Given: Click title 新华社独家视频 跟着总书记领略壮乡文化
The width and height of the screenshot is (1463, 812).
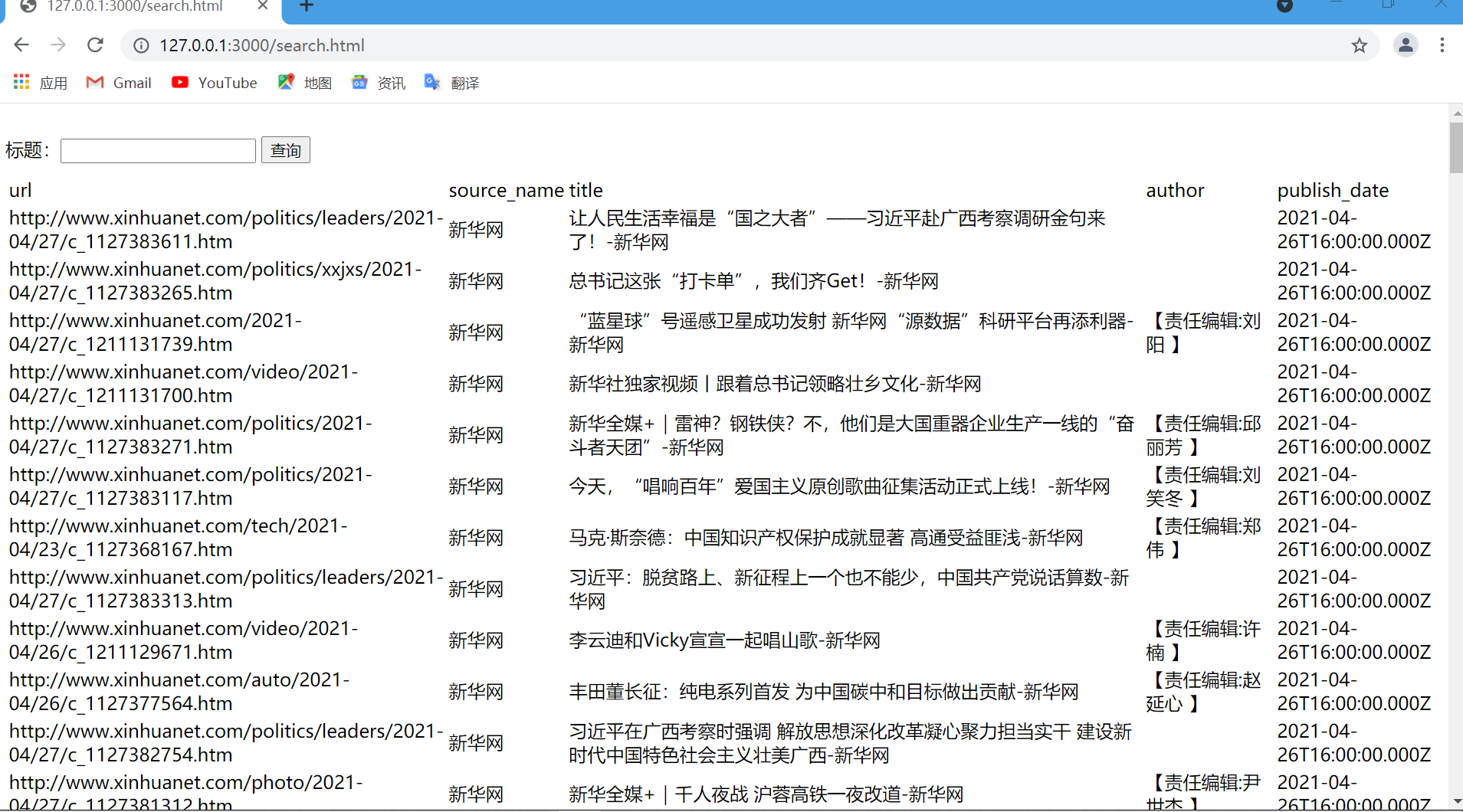Looking at the screenshot, I should point(775,384).
